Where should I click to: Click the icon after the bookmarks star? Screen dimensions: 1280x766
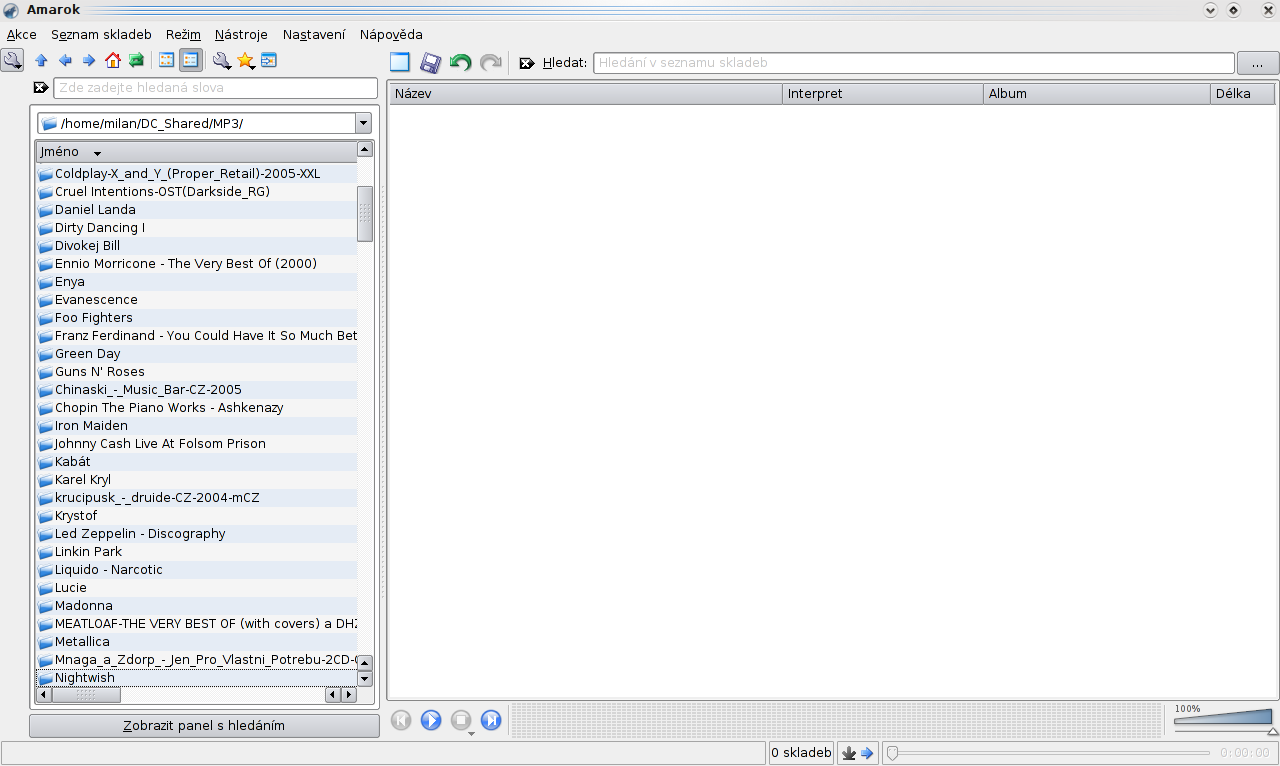(x=269, y=61)
